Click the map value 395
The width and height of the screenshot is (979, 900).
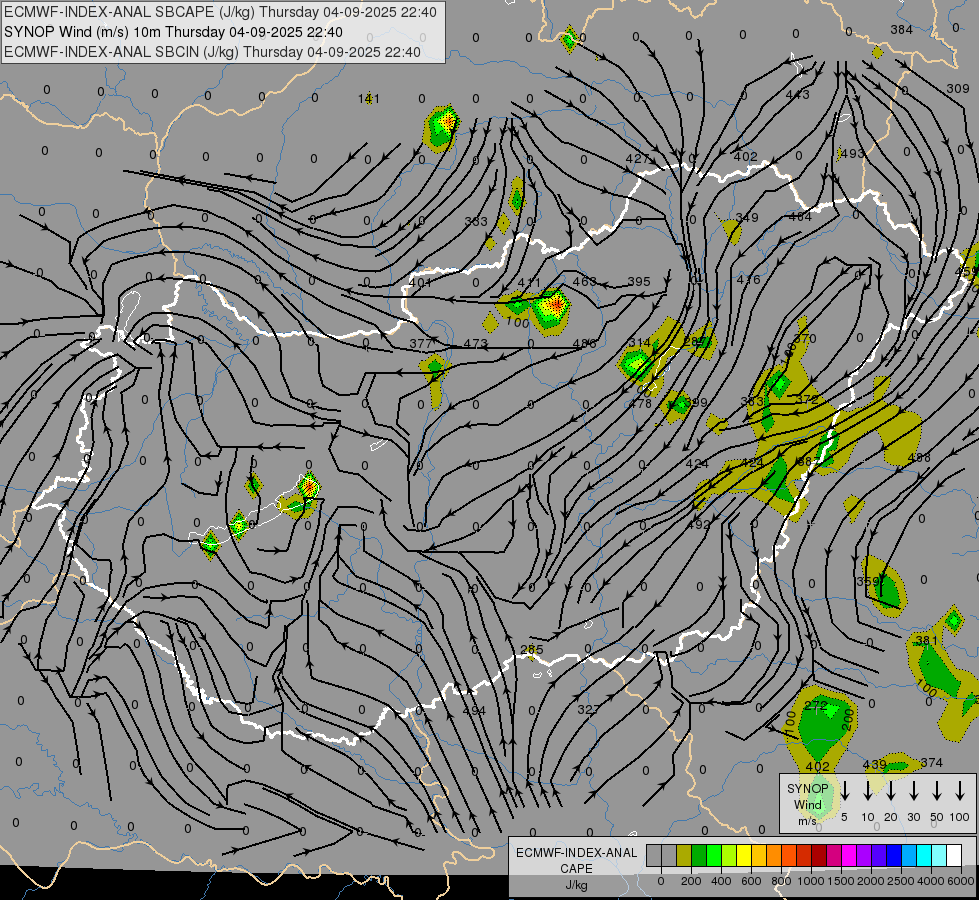639,282
